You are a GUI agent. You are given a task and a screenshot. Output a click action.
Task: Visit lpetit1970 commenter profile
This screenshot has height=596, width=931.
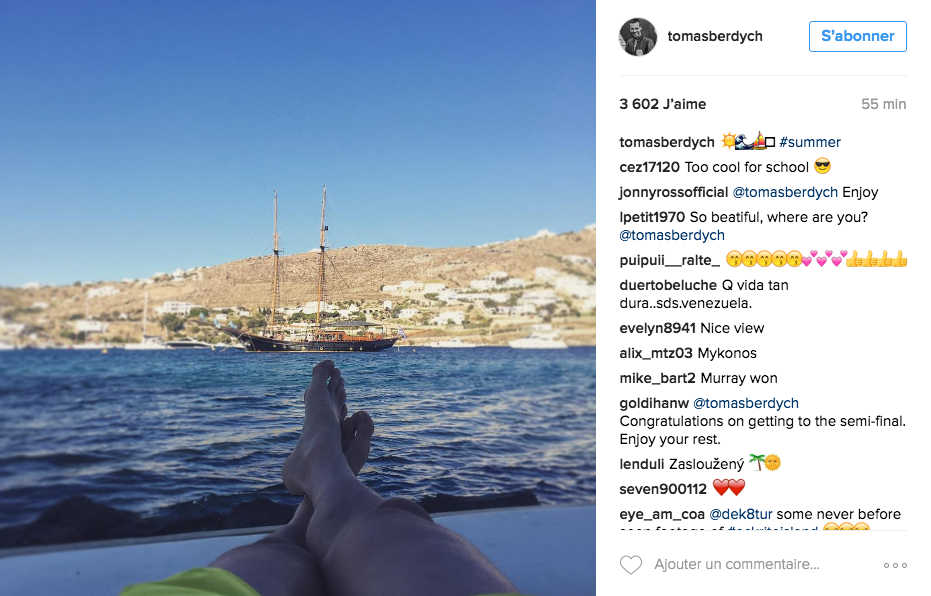coord(652,217)
